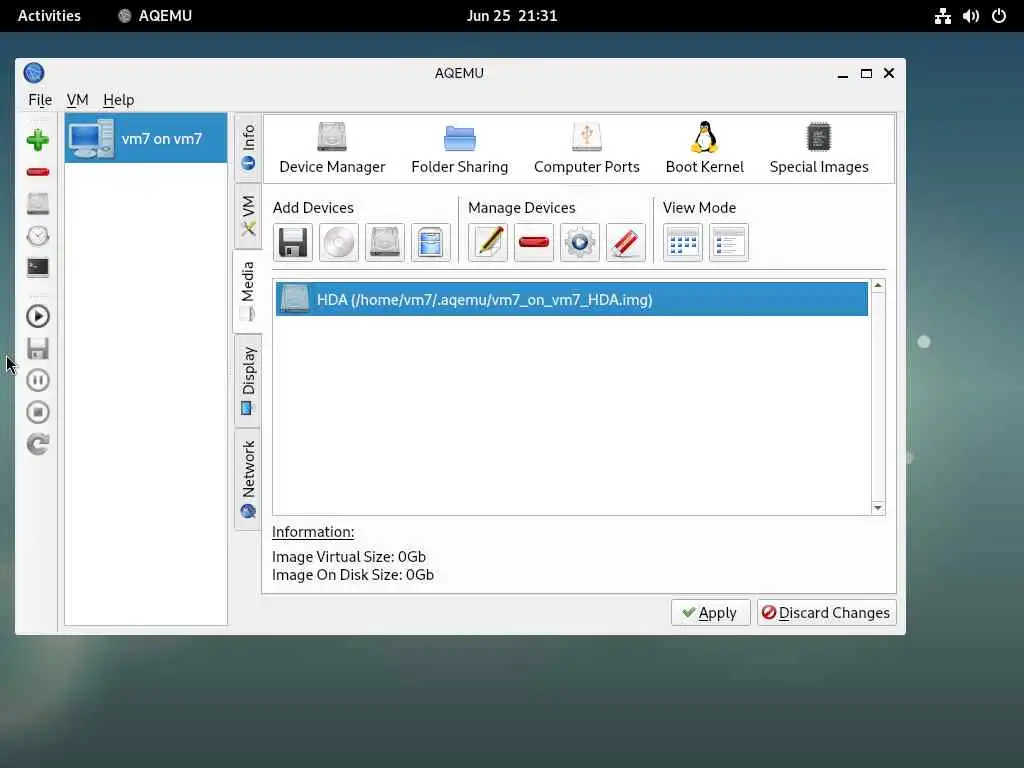Switch to icon grid view mode
This screenshot has width=1024, height=768.
click(683, 242)
